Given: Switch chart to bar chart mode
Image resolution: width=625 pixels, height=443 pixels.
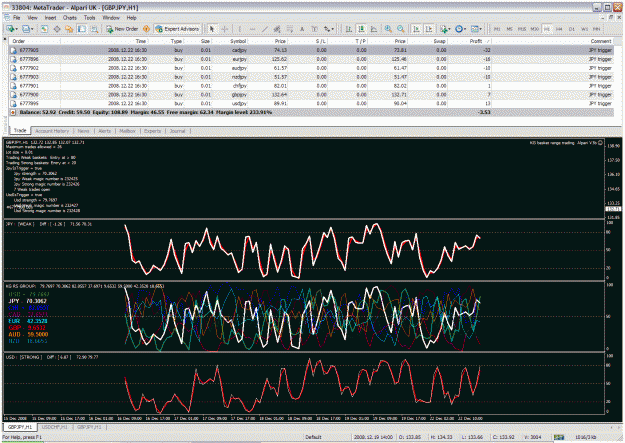Looking at the screenshot, I should [x=348, y=29].
